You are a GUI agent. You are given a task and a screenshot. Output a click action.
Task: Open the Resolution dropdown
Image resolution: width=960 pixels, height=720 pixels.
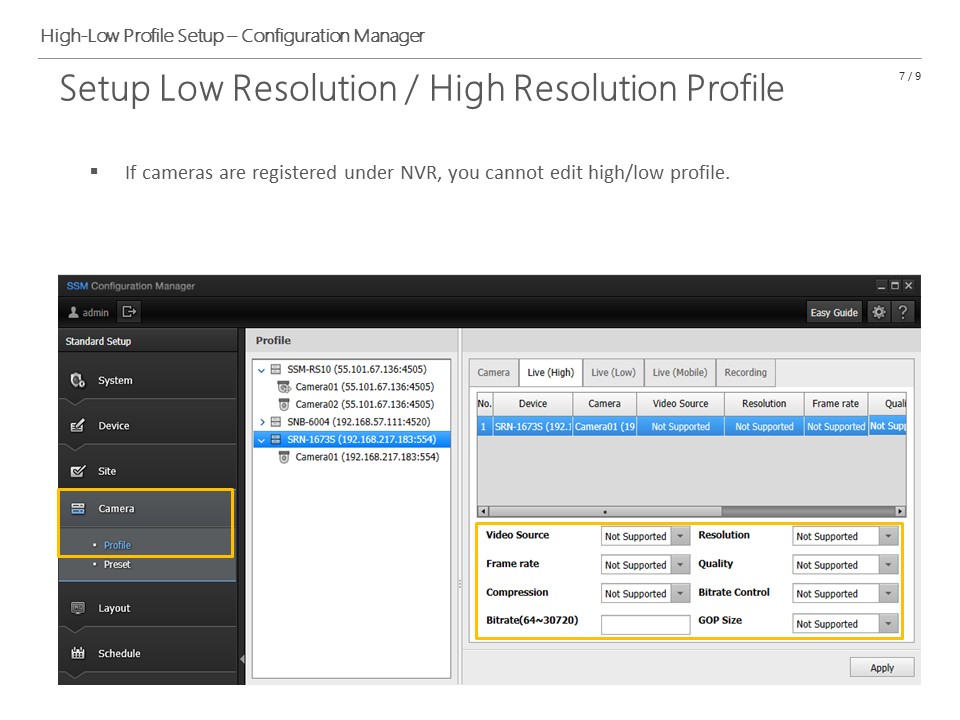click(x=888, y=536)
